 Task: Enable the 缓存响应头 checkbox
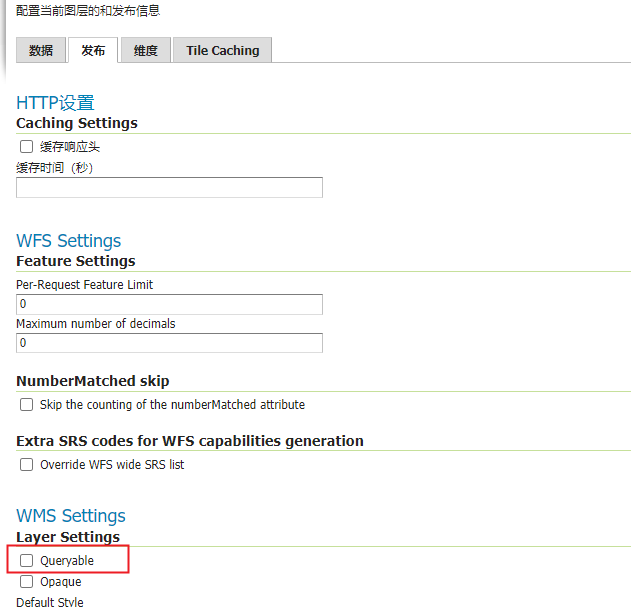(x=27, y=147)
